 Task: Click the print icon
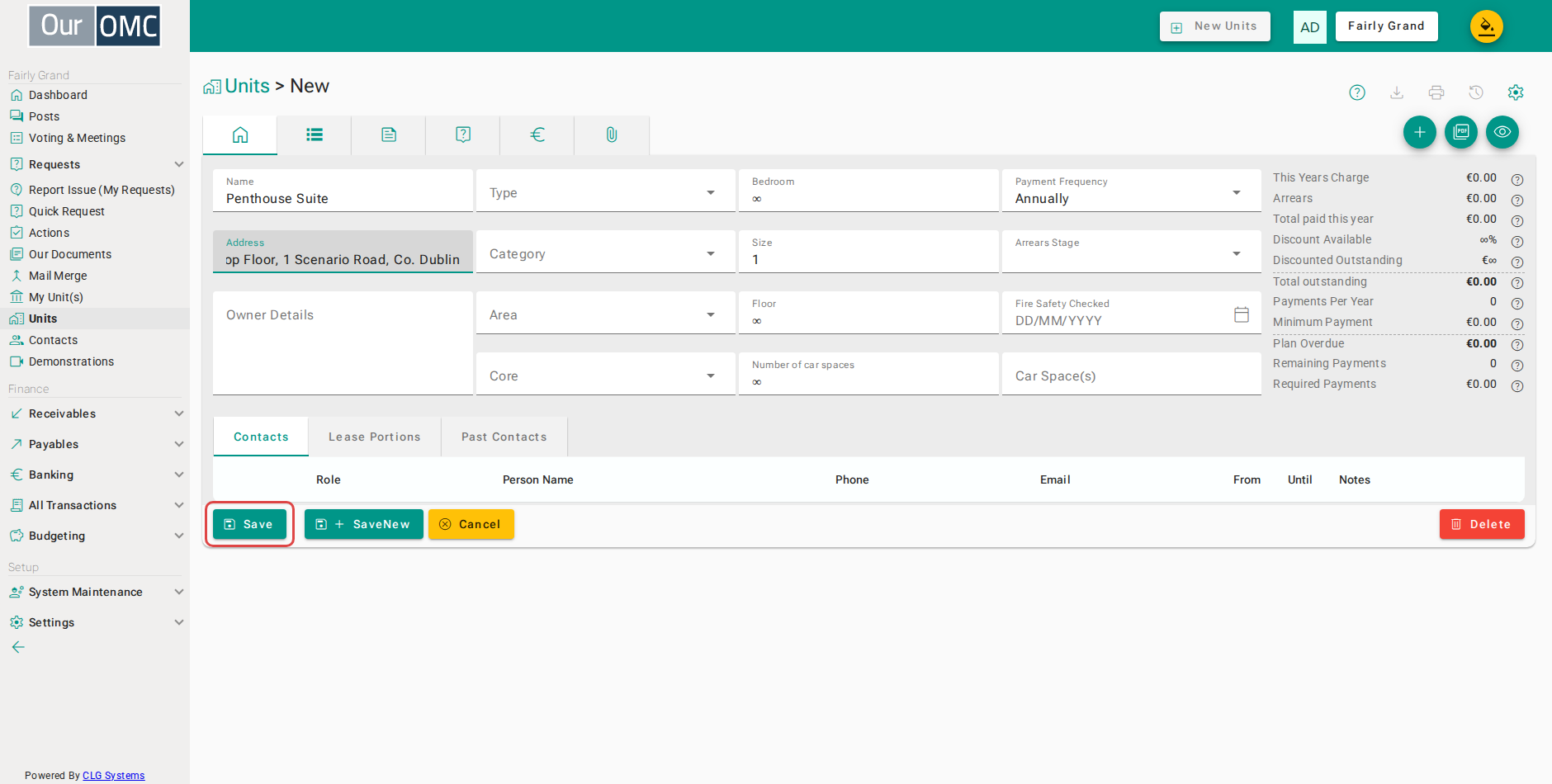(1436, 92)
